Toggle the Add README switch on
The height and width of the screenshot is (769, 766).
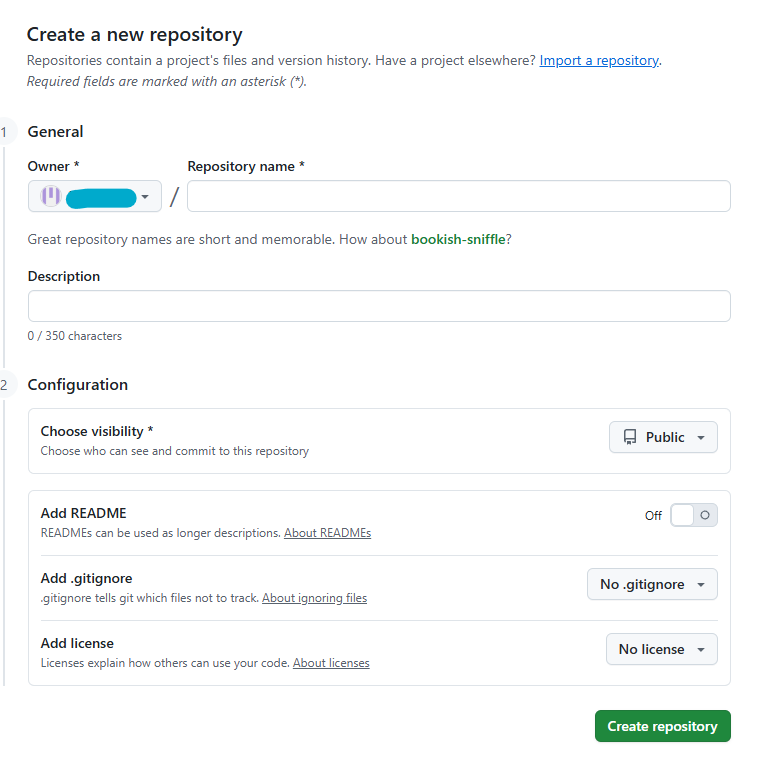tap(693, 515)
